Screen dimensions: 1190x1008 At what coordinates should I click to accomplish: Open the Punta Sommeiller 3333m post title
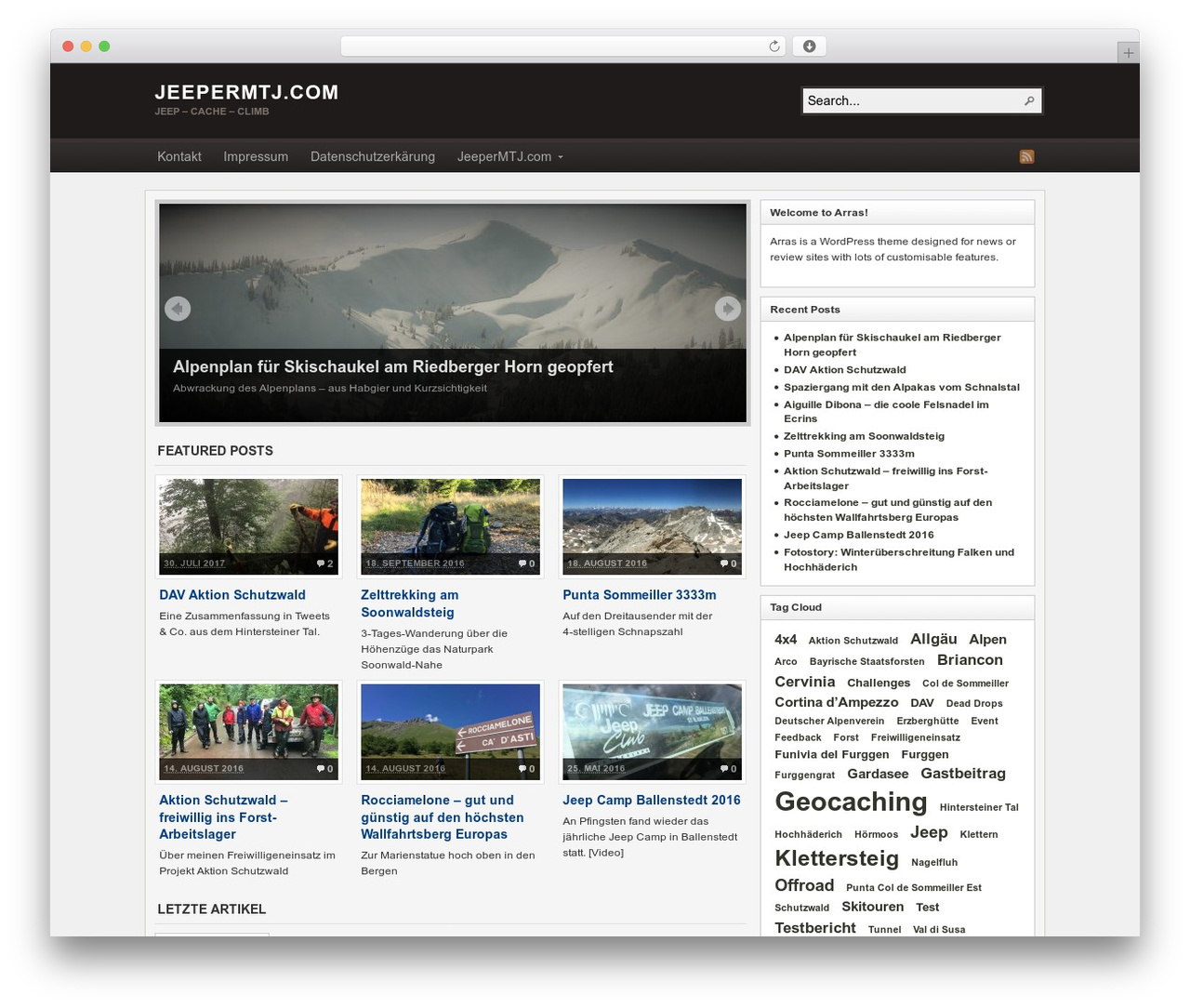click(x=640, y=595)
